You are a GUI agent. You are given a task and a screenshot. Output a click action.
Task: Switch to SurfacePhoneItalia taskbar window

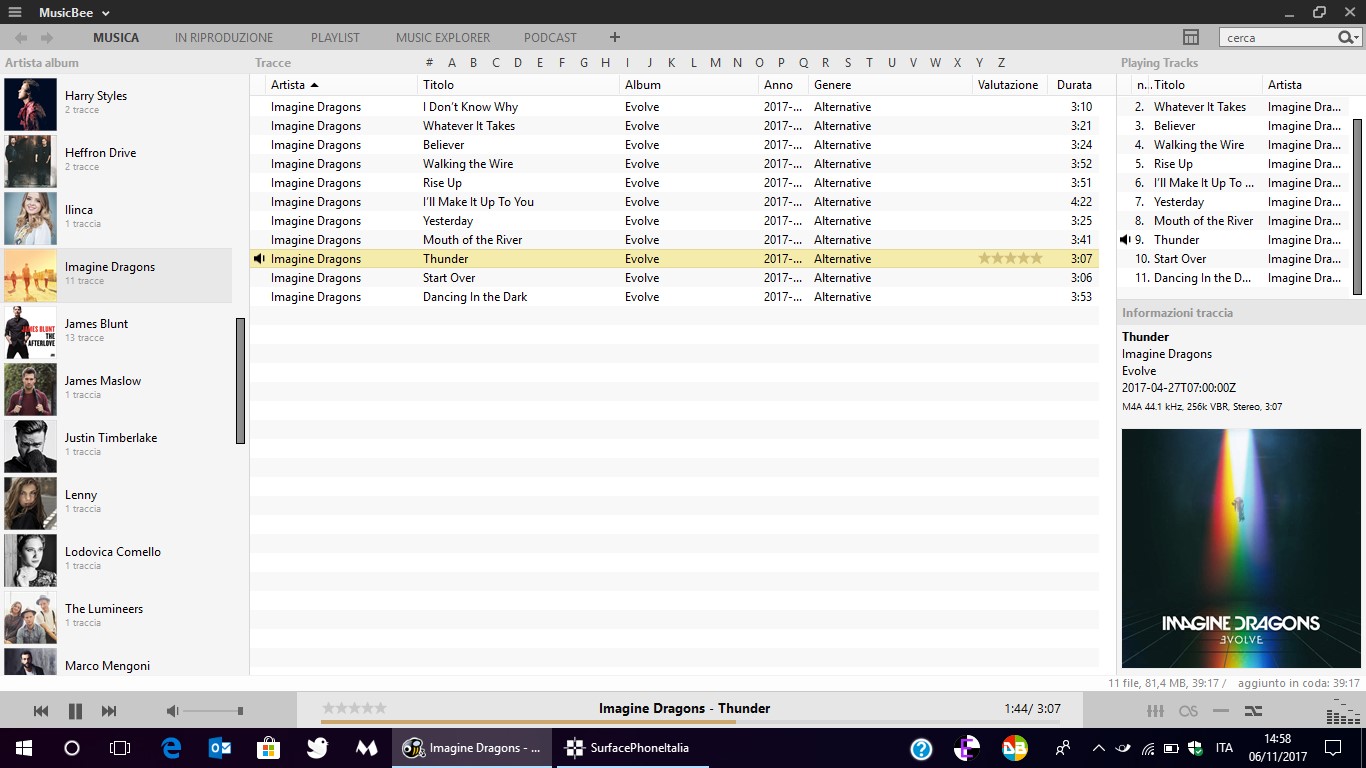[x=633, y=747]
